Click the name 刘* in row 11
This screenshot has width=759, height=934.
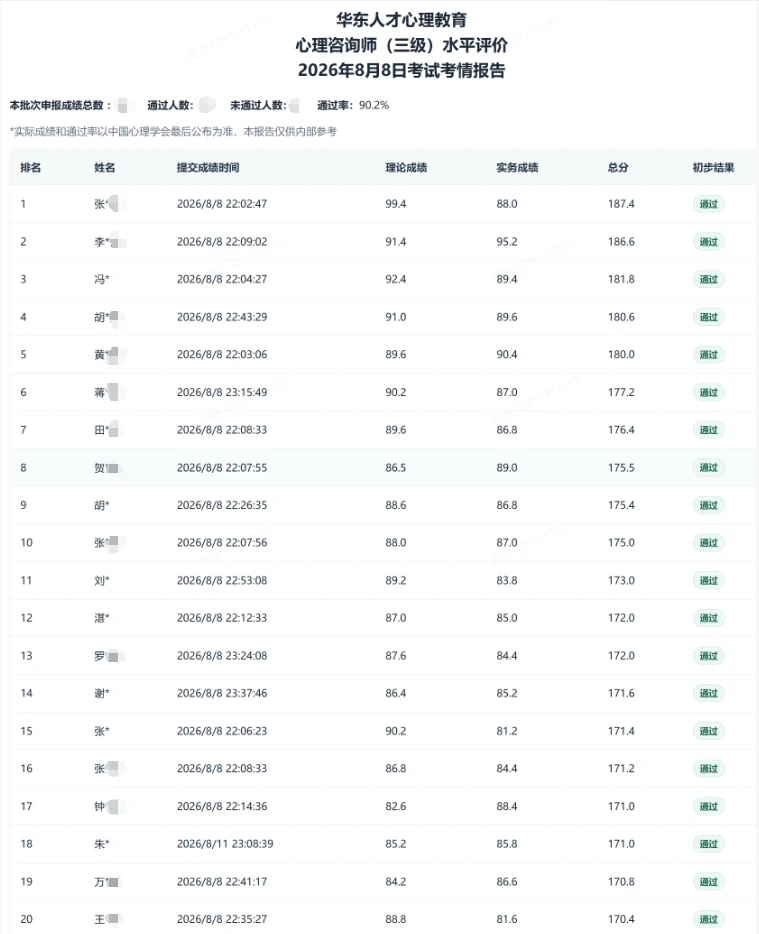click(102, 580)
